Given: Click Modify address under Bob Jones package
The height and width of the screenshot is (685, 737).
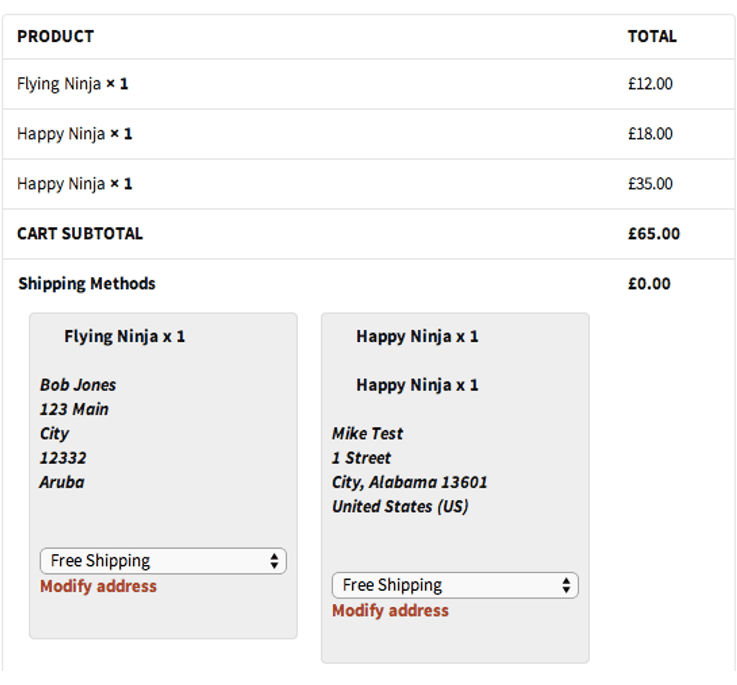Looking at the screenshot, I should (x=98, y=586).
